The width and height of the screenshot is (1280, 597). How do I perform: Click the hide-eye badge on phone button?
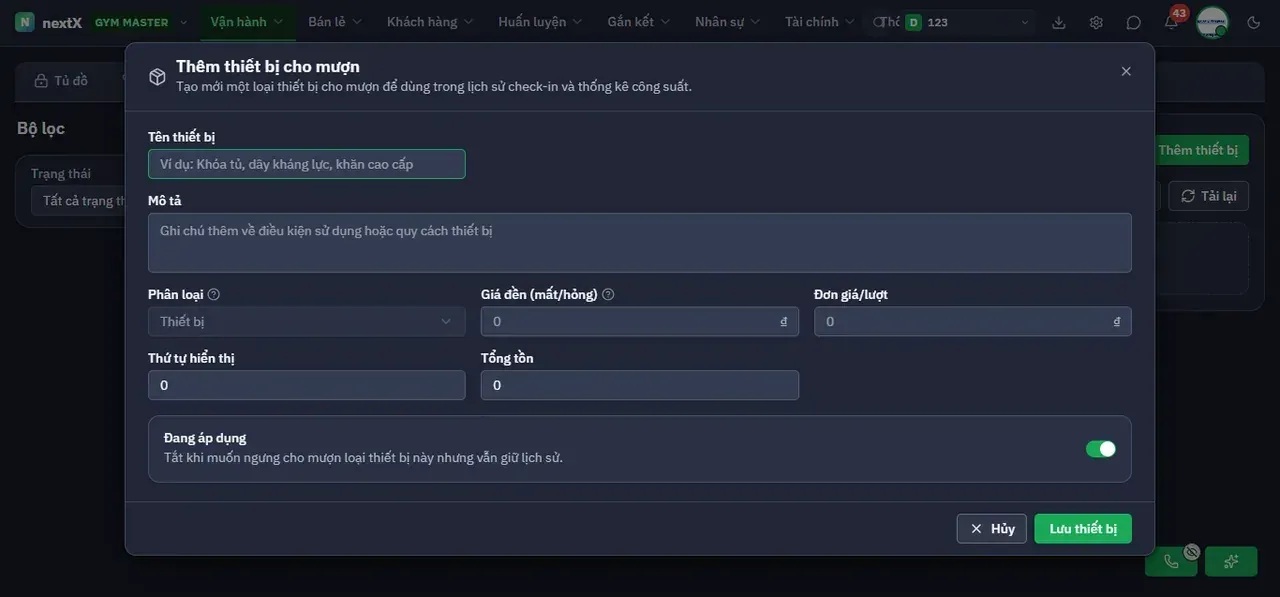pyautogui.click(x=1191, y=551)
